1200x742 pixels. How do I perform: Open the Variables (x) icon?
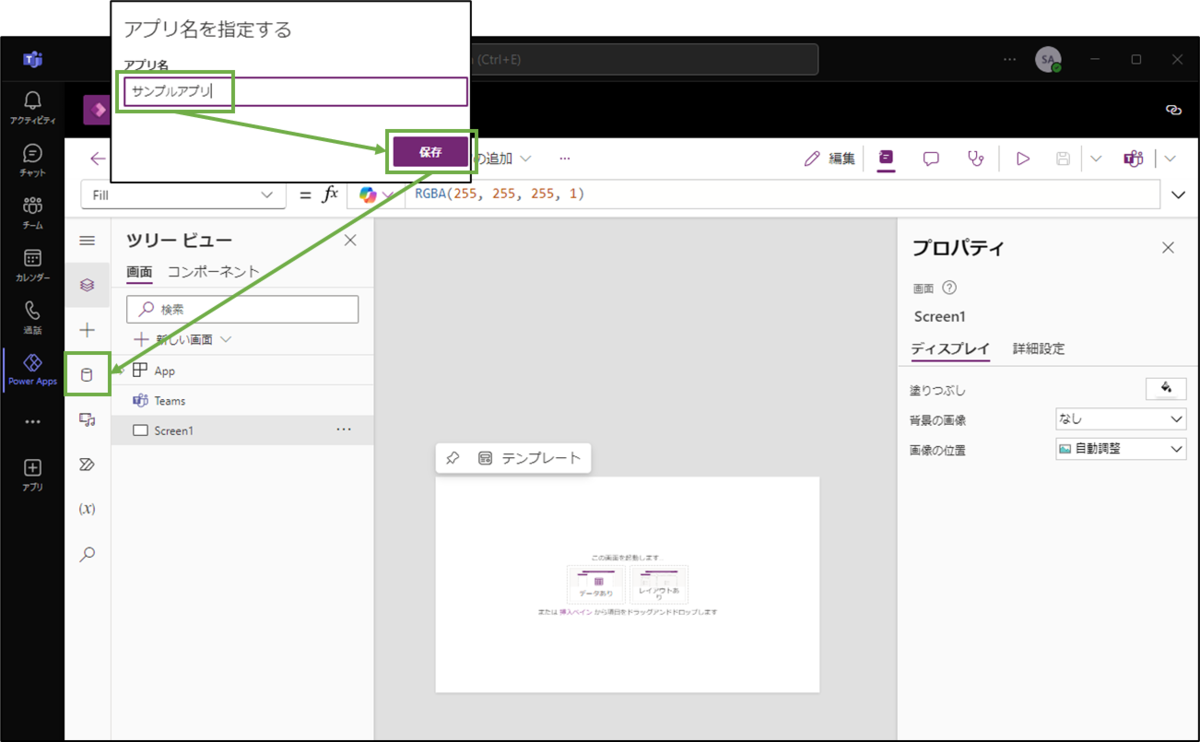[87, 509]
